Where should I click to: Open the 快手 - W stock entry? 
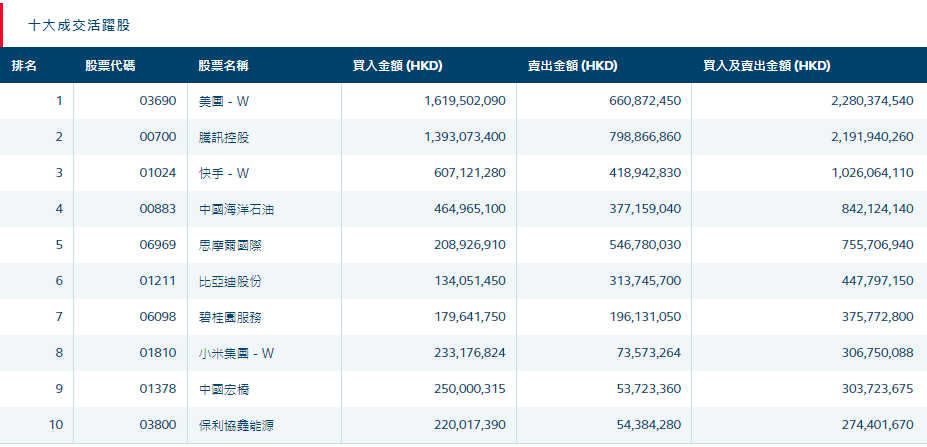223,173
